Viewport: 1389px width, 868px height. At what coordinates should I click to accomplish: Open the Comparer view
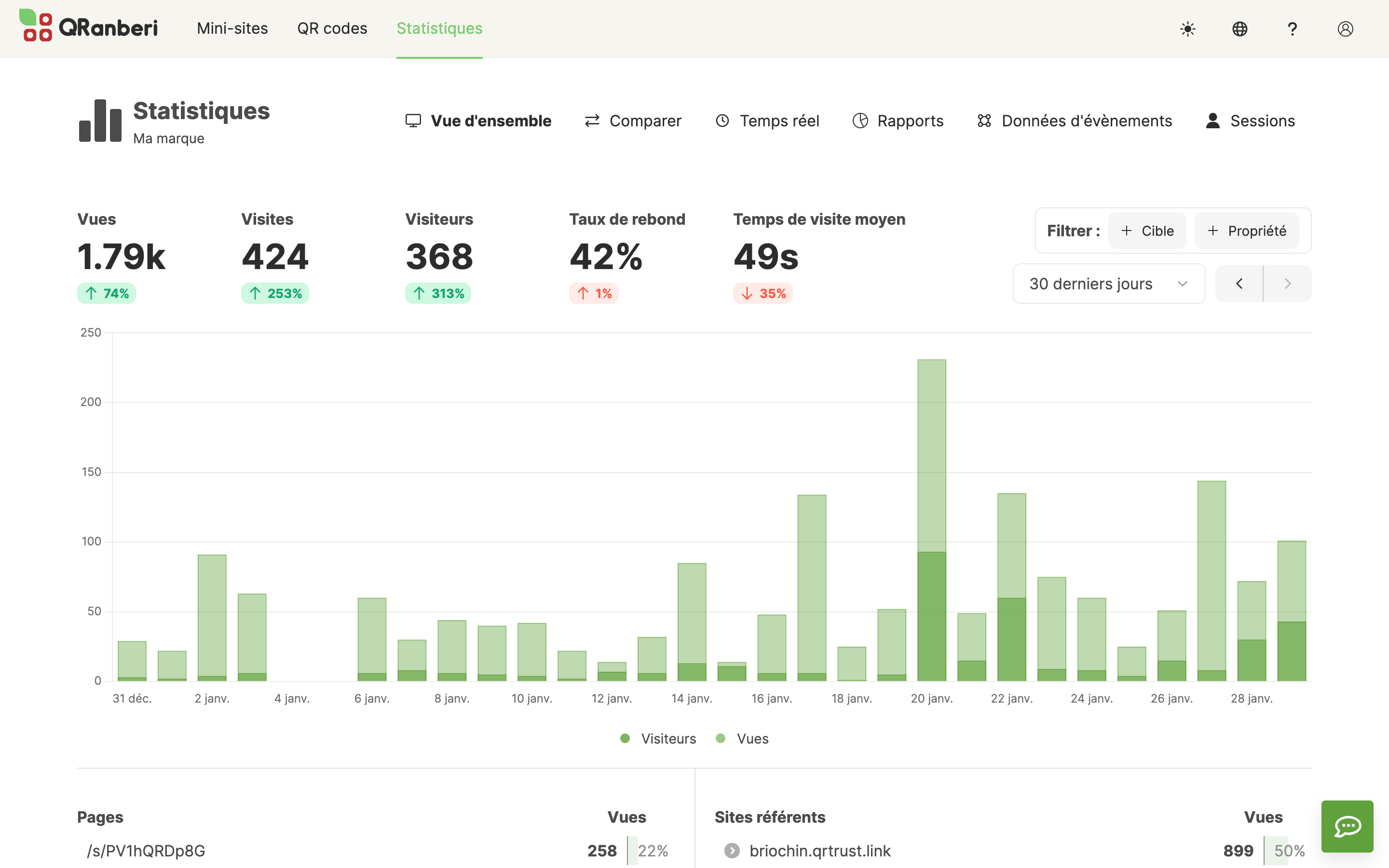[632, 121]
